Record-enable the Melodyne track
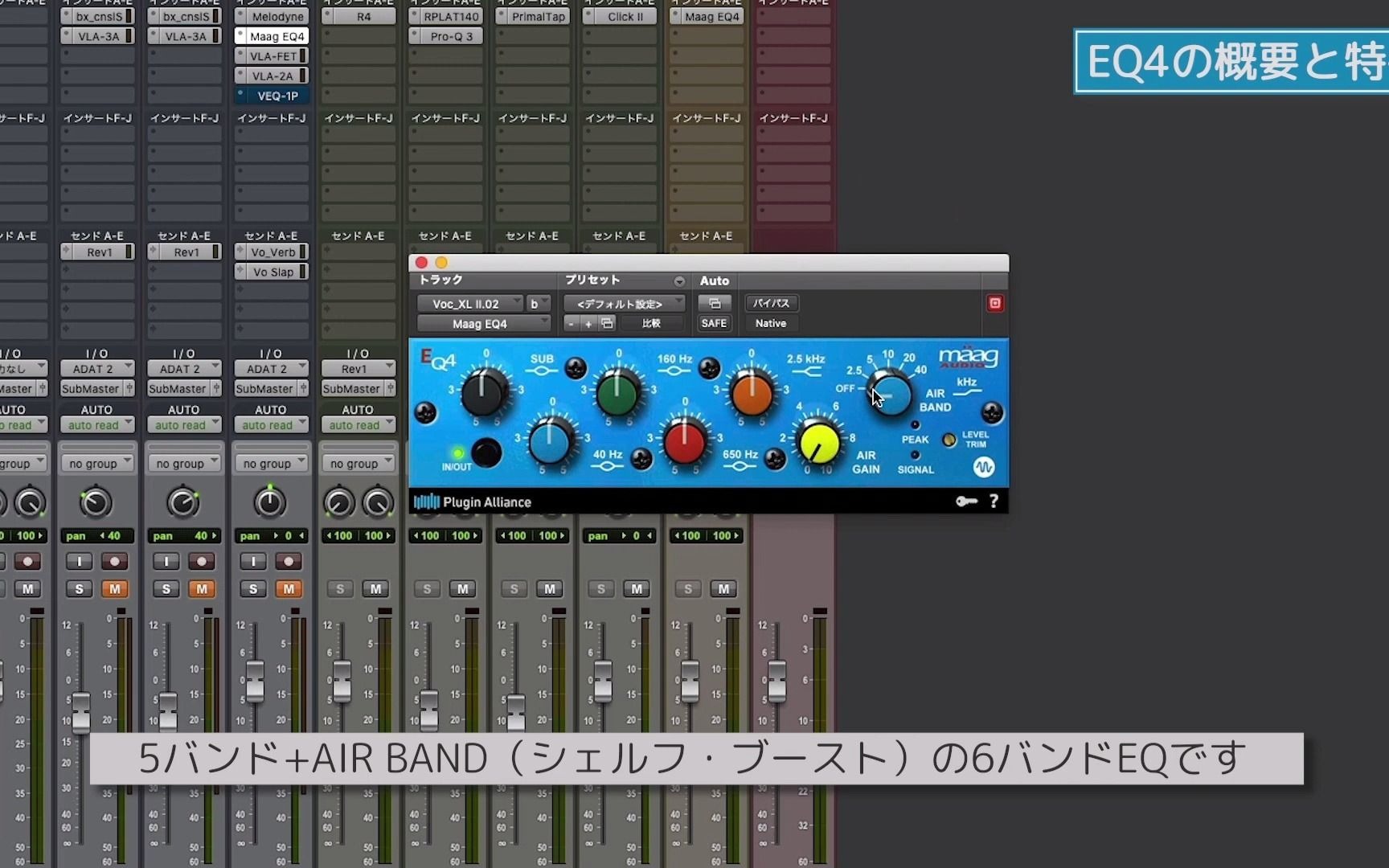 click(288, 561)
